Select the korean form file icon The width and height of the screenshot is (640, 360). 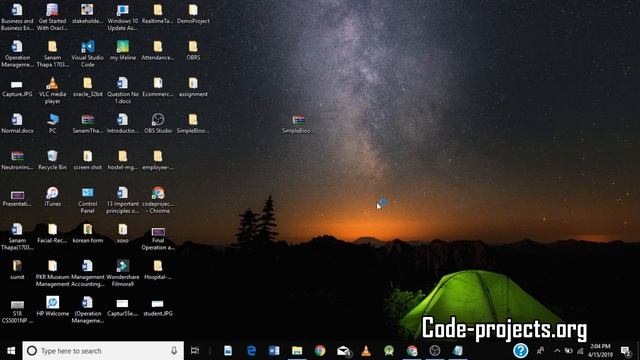tap(87, 233)
